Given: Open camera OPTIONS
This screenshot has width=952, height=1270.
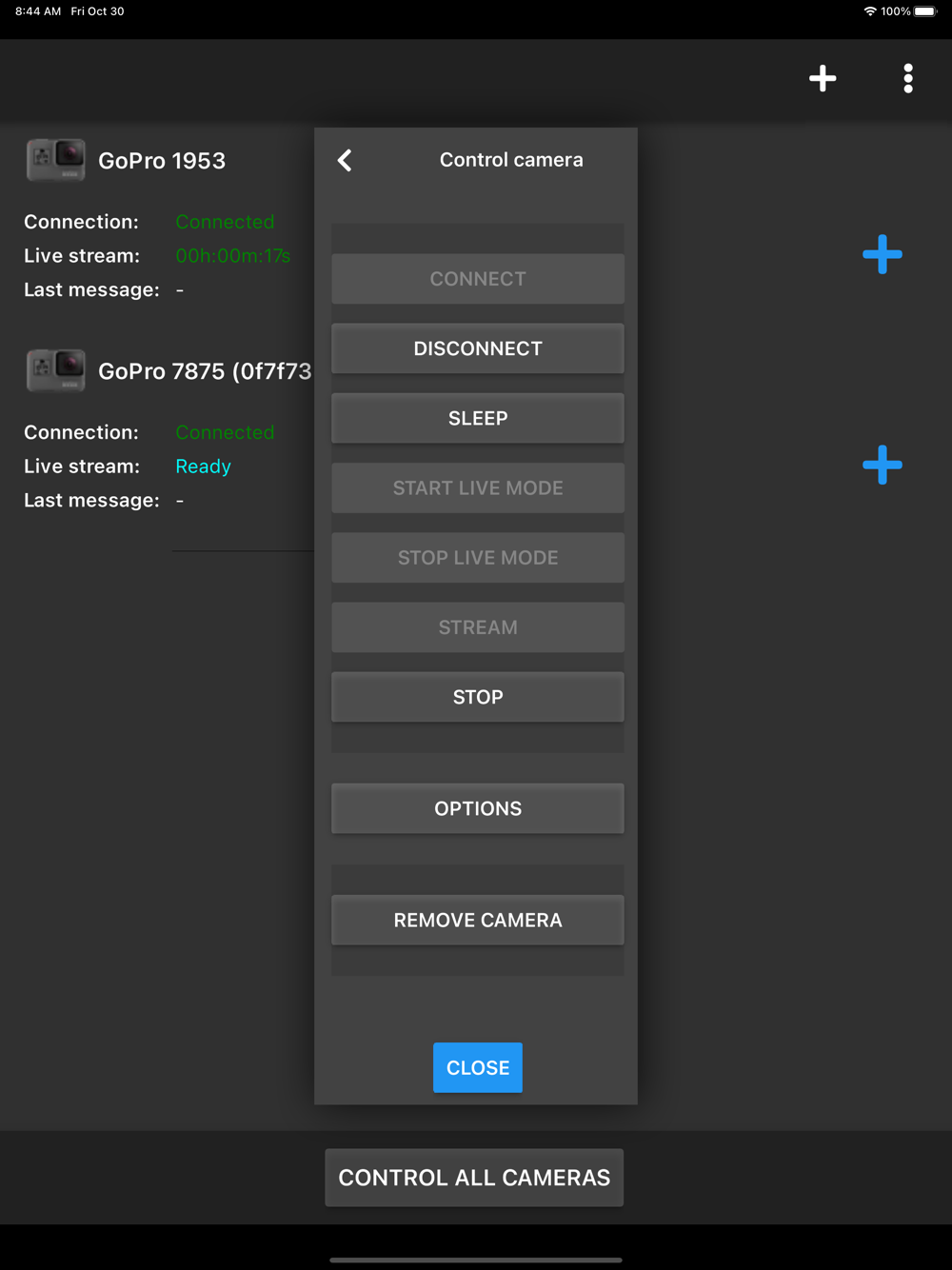Looking at the screenshot, I should point(478,808).
